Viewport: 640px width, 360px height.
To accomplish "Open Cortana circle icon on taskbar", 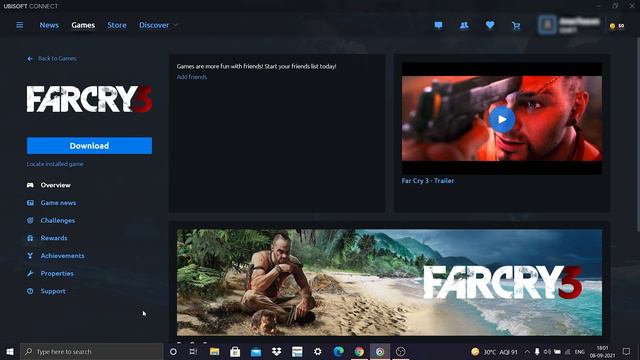I will pos(173,351).
